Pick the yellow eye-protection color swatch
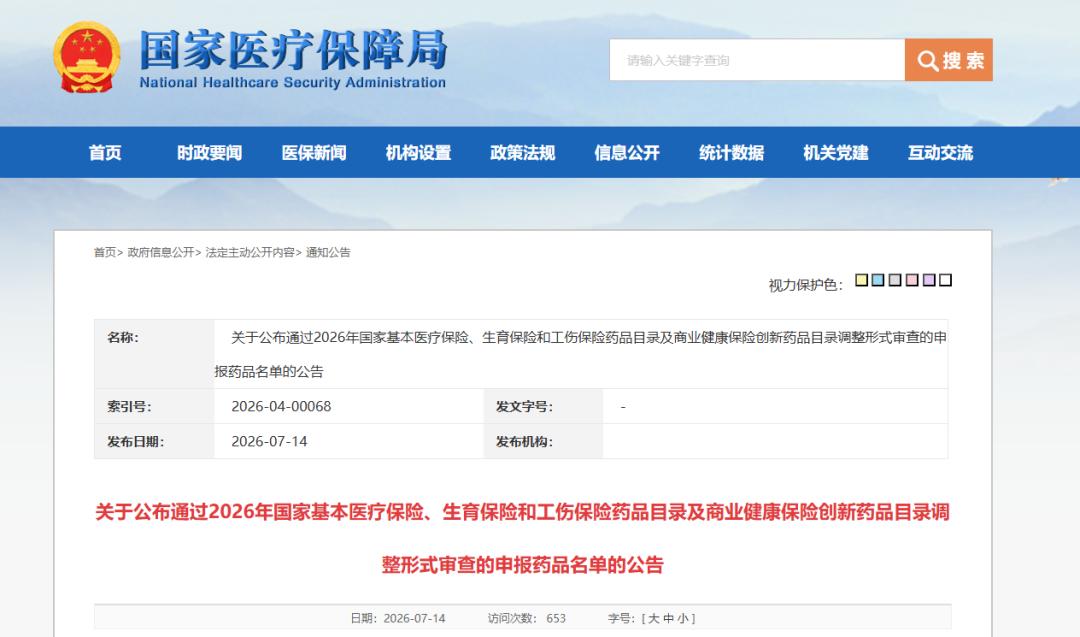 pos(861,280)
